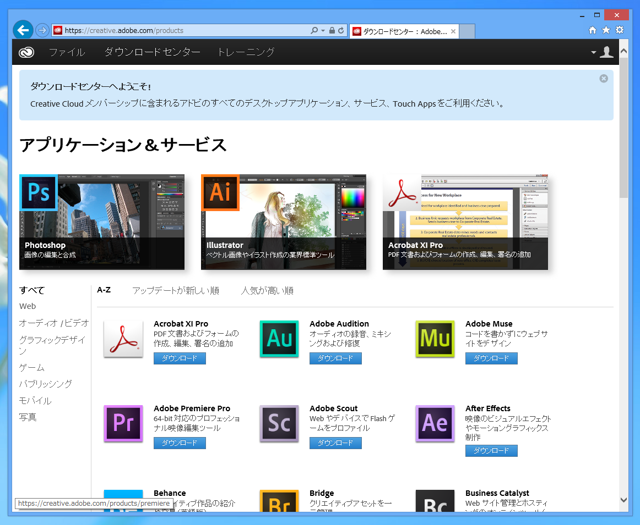Open the browser home icon

[x=593, y=30]
